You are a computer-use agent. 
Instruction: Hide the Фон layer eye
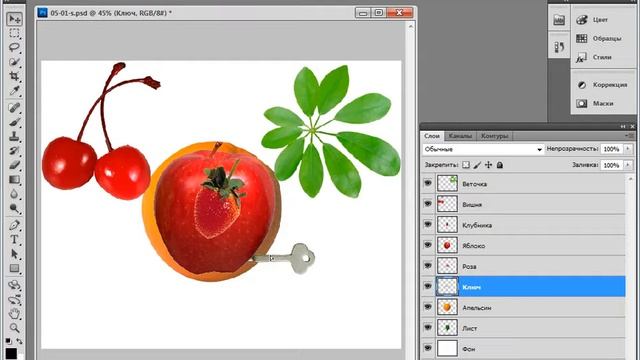click(x=428, y=348)
